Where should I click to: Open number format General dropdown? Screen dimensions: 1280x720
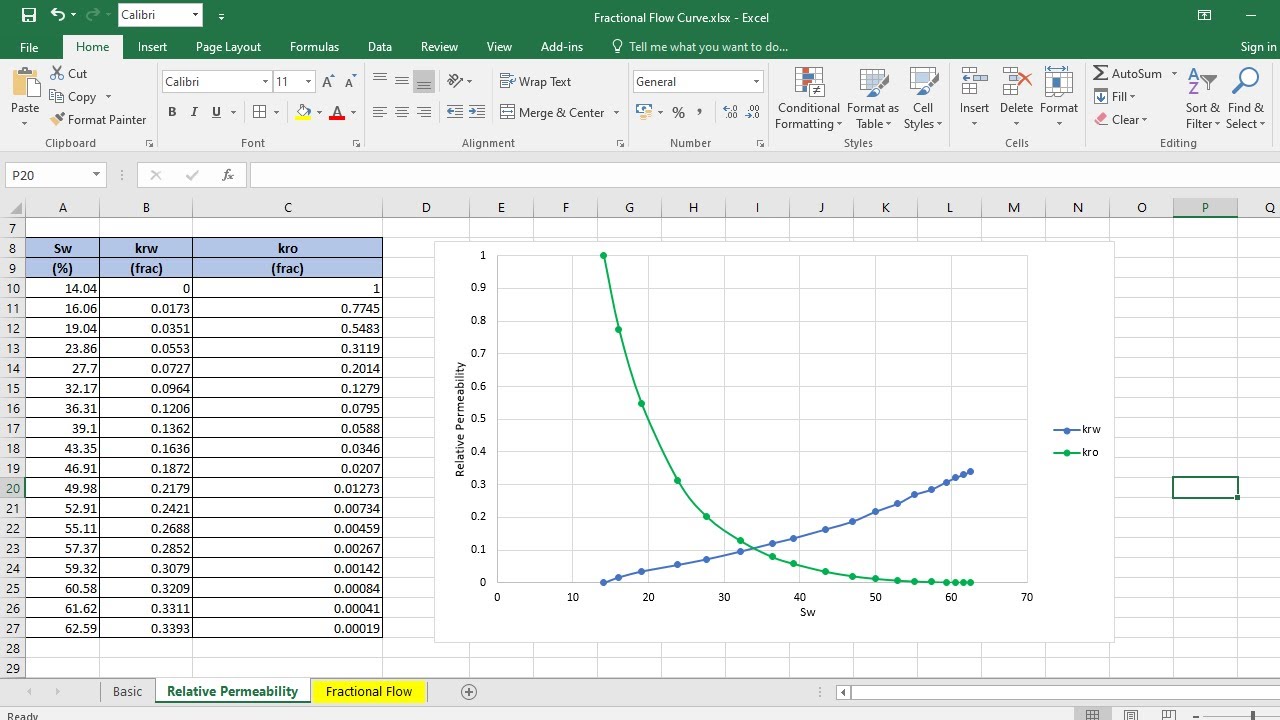[756, 82]
